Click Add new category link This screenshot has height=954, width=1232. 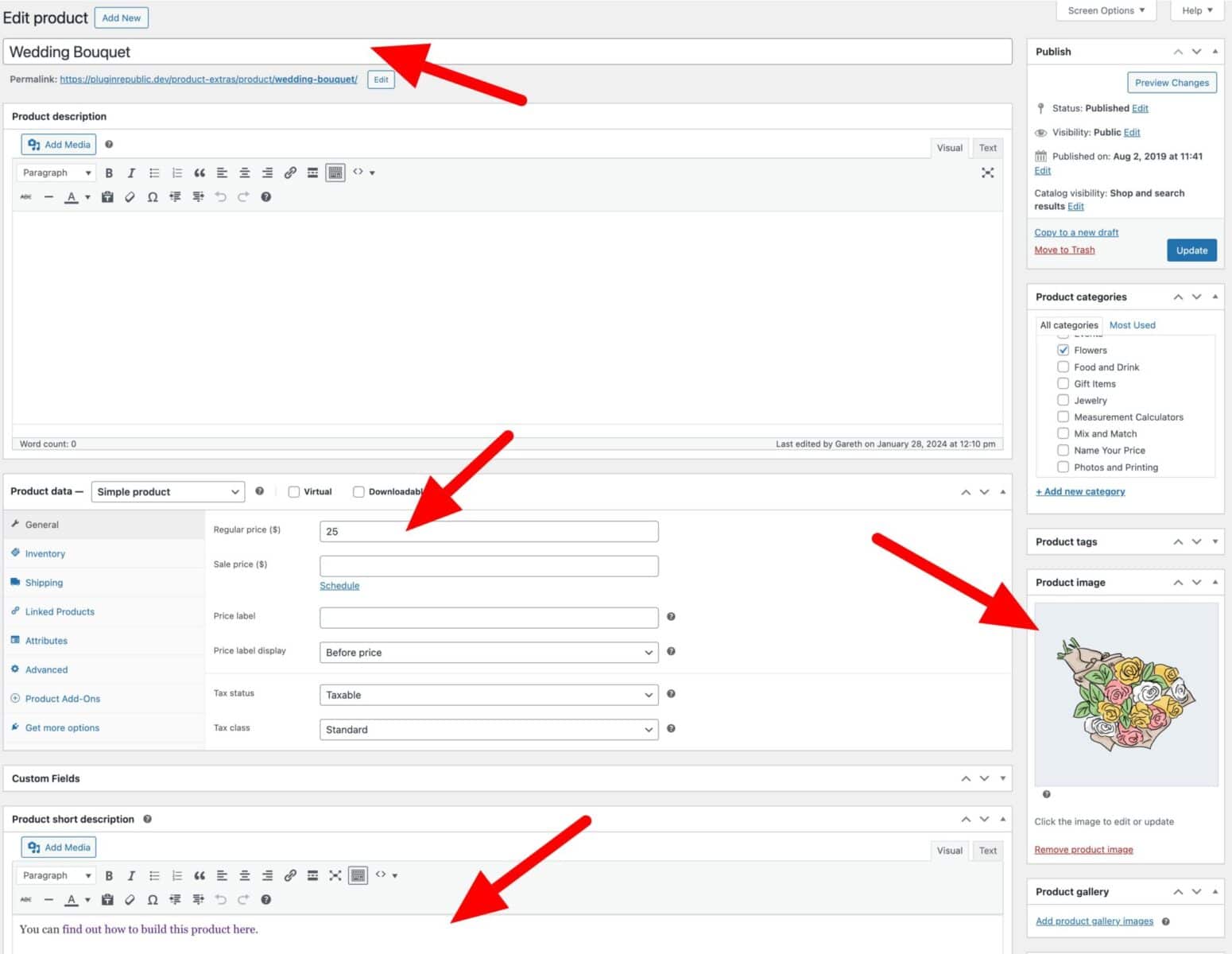click(x=1080, y=492)
